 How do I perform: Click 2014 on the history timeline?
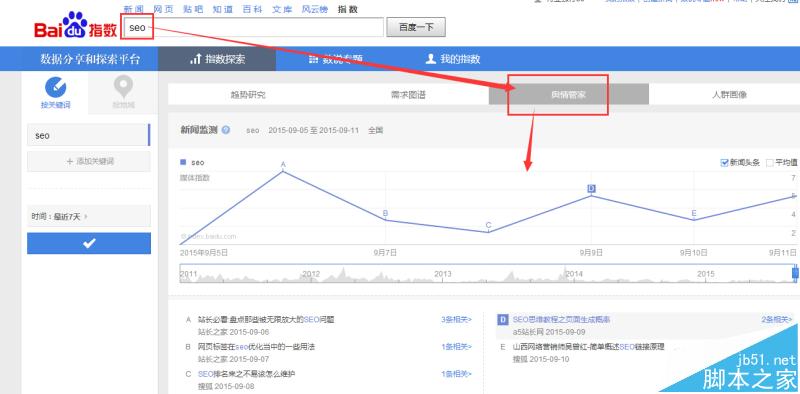pyautogui.click(x=574, y=274)
